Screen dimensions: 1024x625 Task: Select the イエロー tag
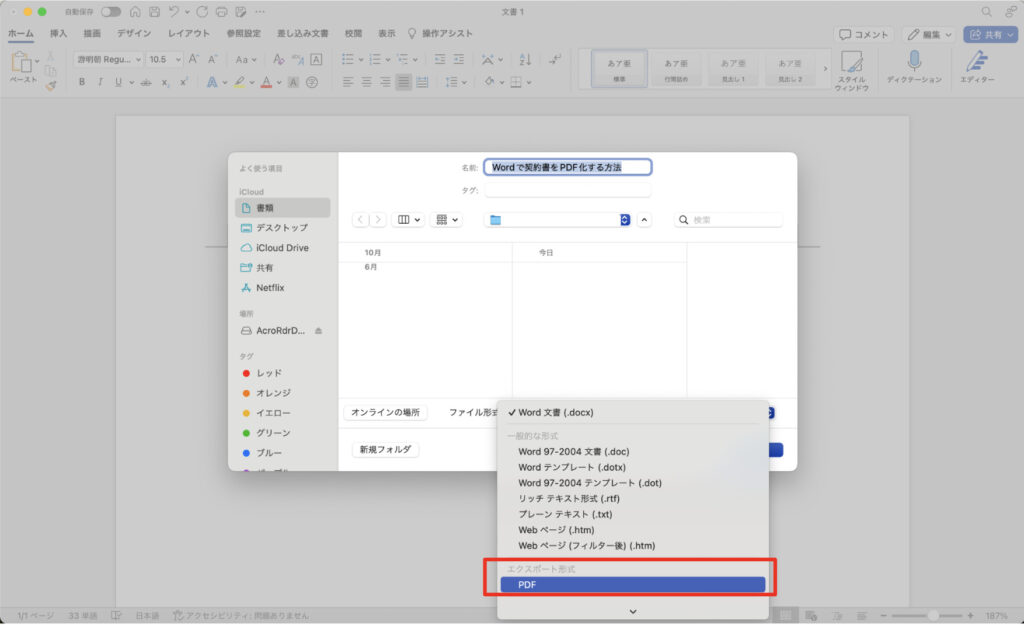coord(267,413)
